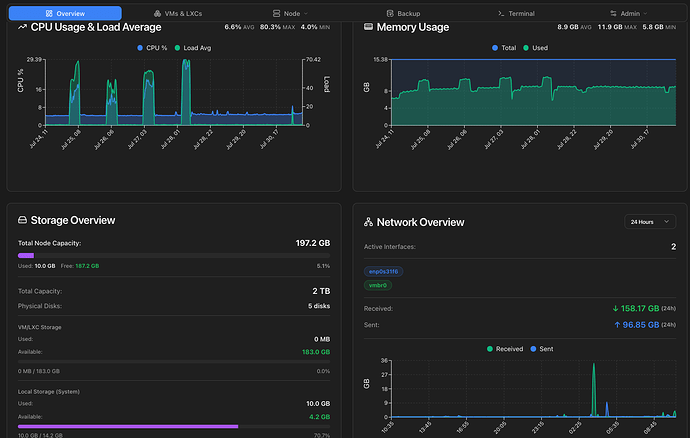
Task: Click the VMs & LXCs cubes icon
Action: point(157,14)
